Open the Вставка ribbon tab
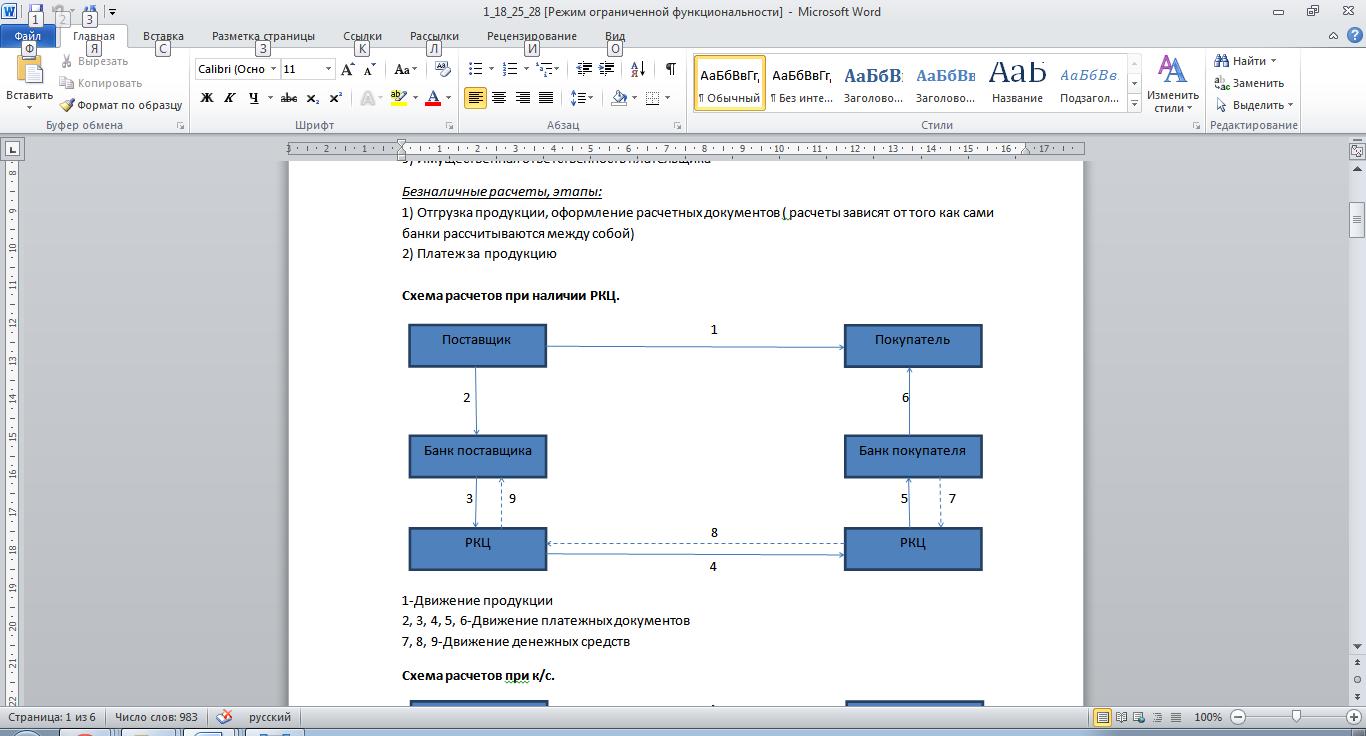 [x=163, y=36]
